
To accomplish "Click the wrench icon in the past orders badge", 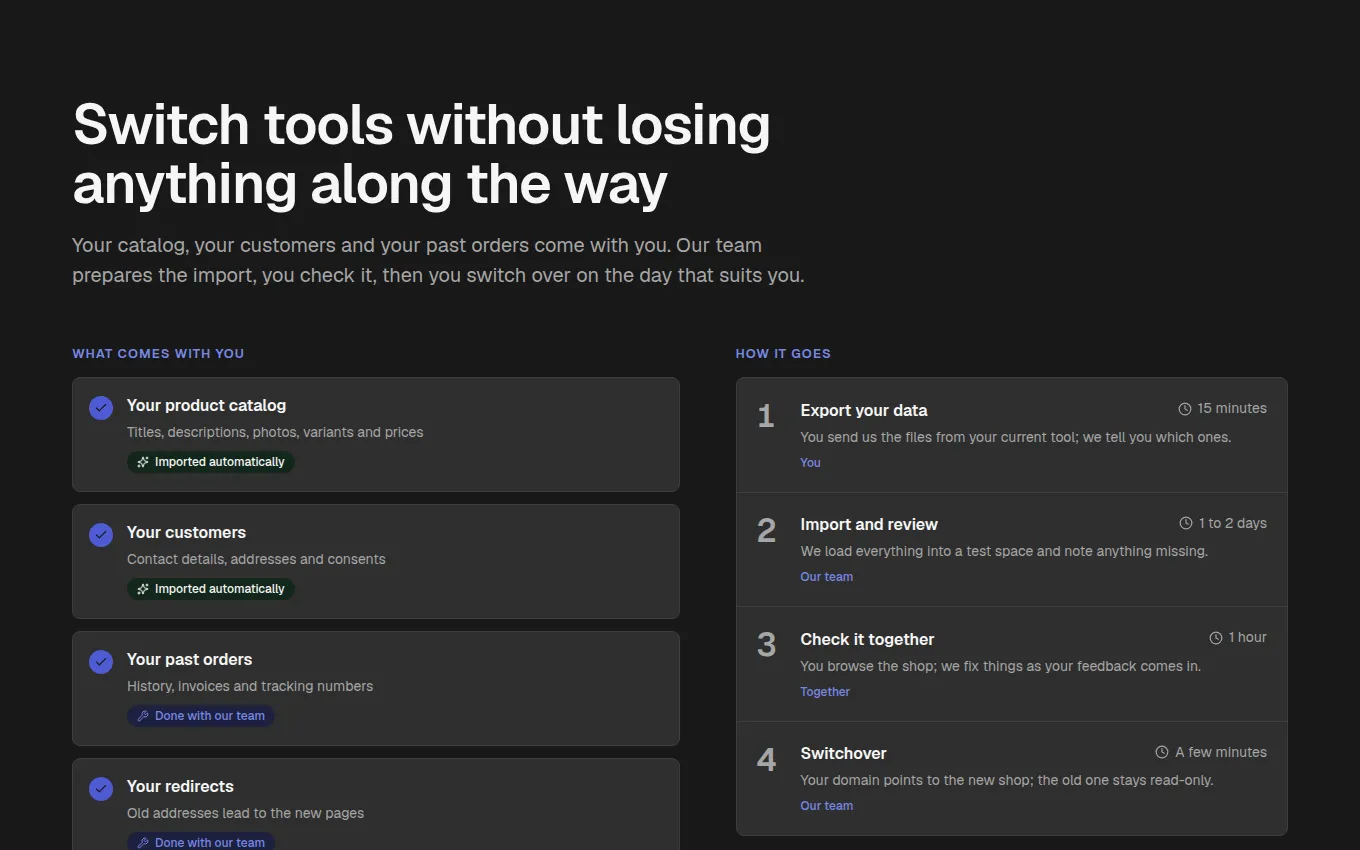I will click(143, 716).
